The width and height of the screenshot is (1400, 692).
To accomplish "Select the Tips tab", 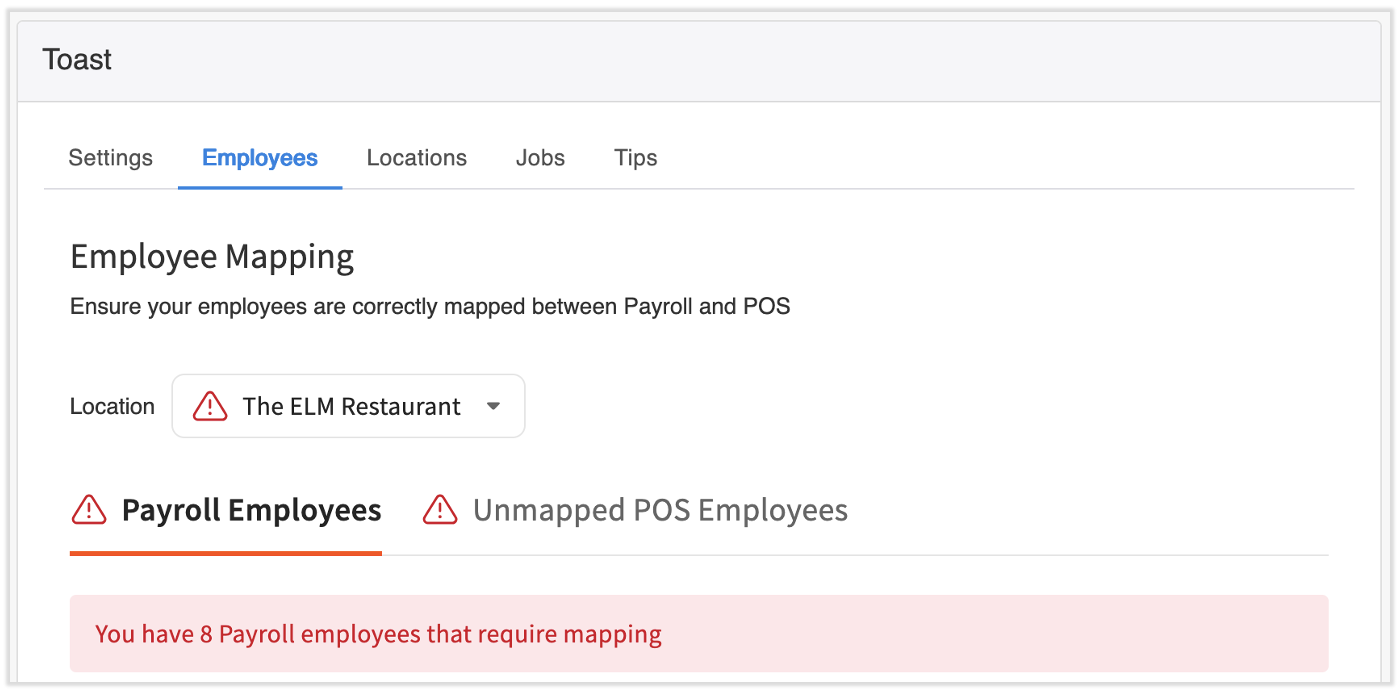I will coord(635,157).
